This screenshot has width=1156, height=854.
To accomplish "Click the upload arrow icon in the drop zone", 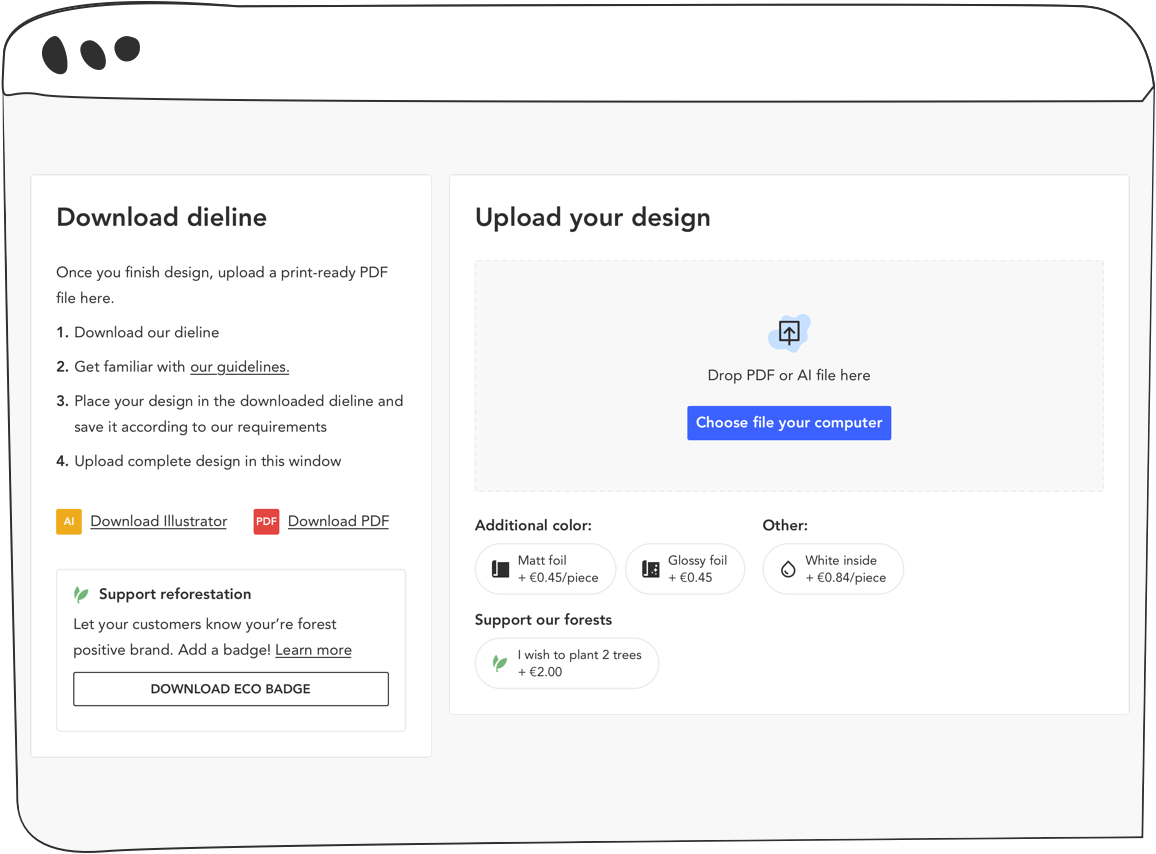I will click(789, 333).
